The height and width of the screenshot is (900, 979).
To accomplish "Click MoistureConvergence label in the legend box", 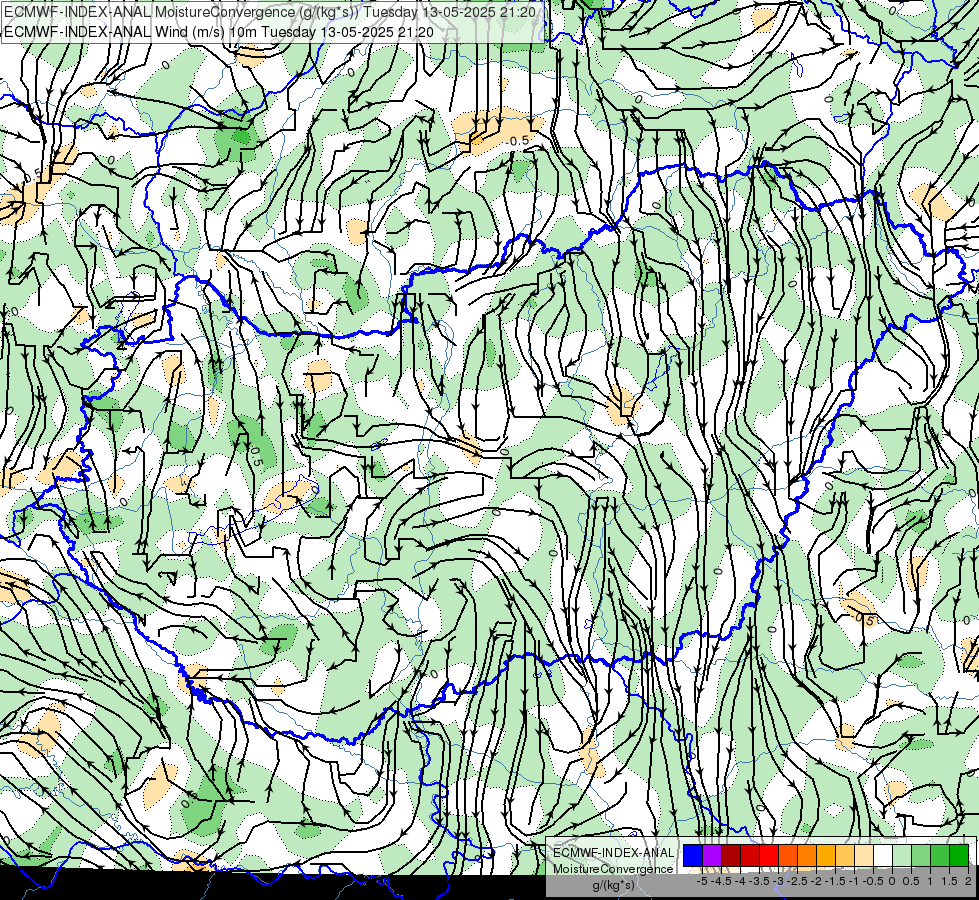I will pos(613,869).
